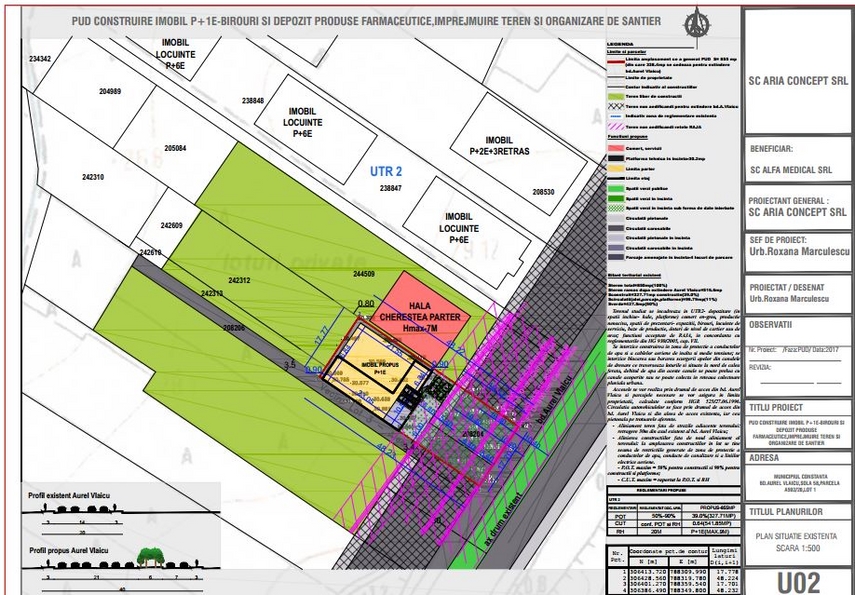
Task: Click the SC ALFA MEDICAL SRL beneficiary field
Action: pos(797,170)
